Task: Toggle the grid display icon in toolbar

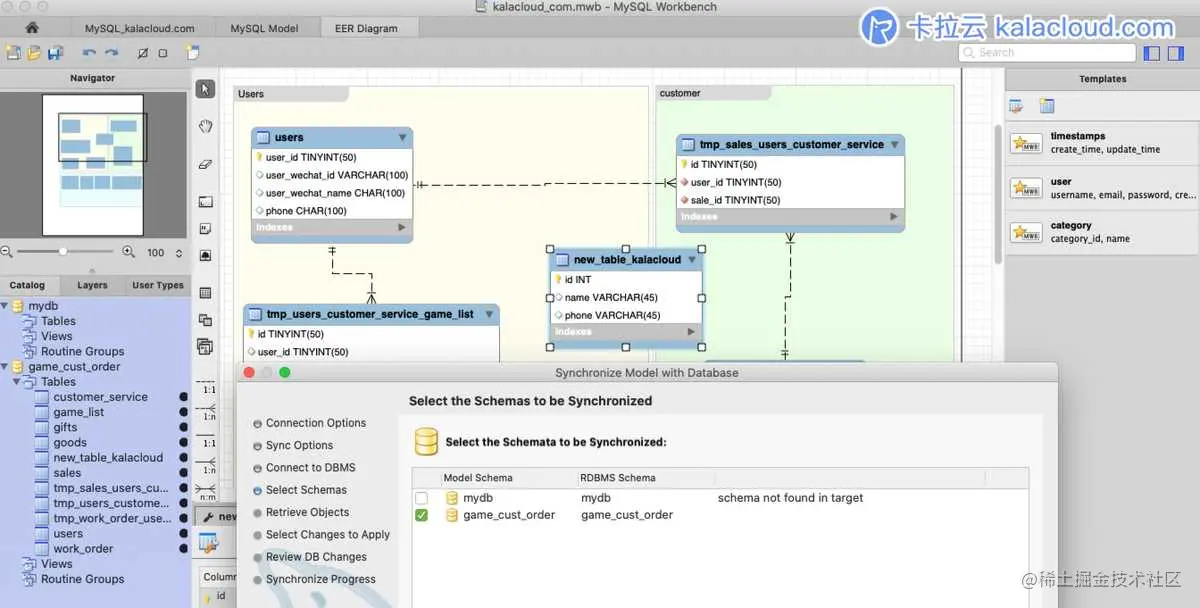Action: (x=143, y=52)
